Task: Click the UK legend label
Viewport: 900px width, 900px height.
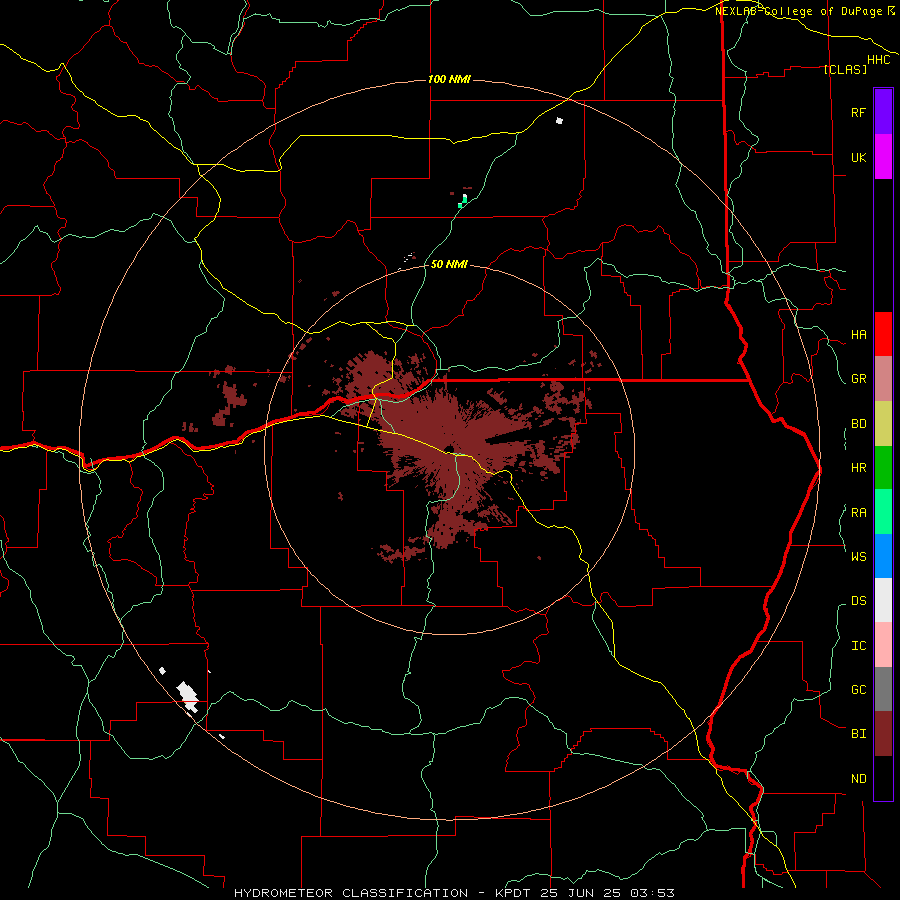Action: (x=858, y=157)
